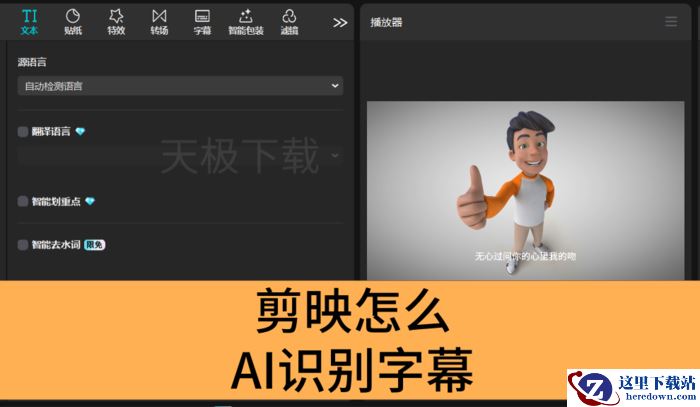
Task: Enable the 翻译语言 checkbox
Action: 23,132
